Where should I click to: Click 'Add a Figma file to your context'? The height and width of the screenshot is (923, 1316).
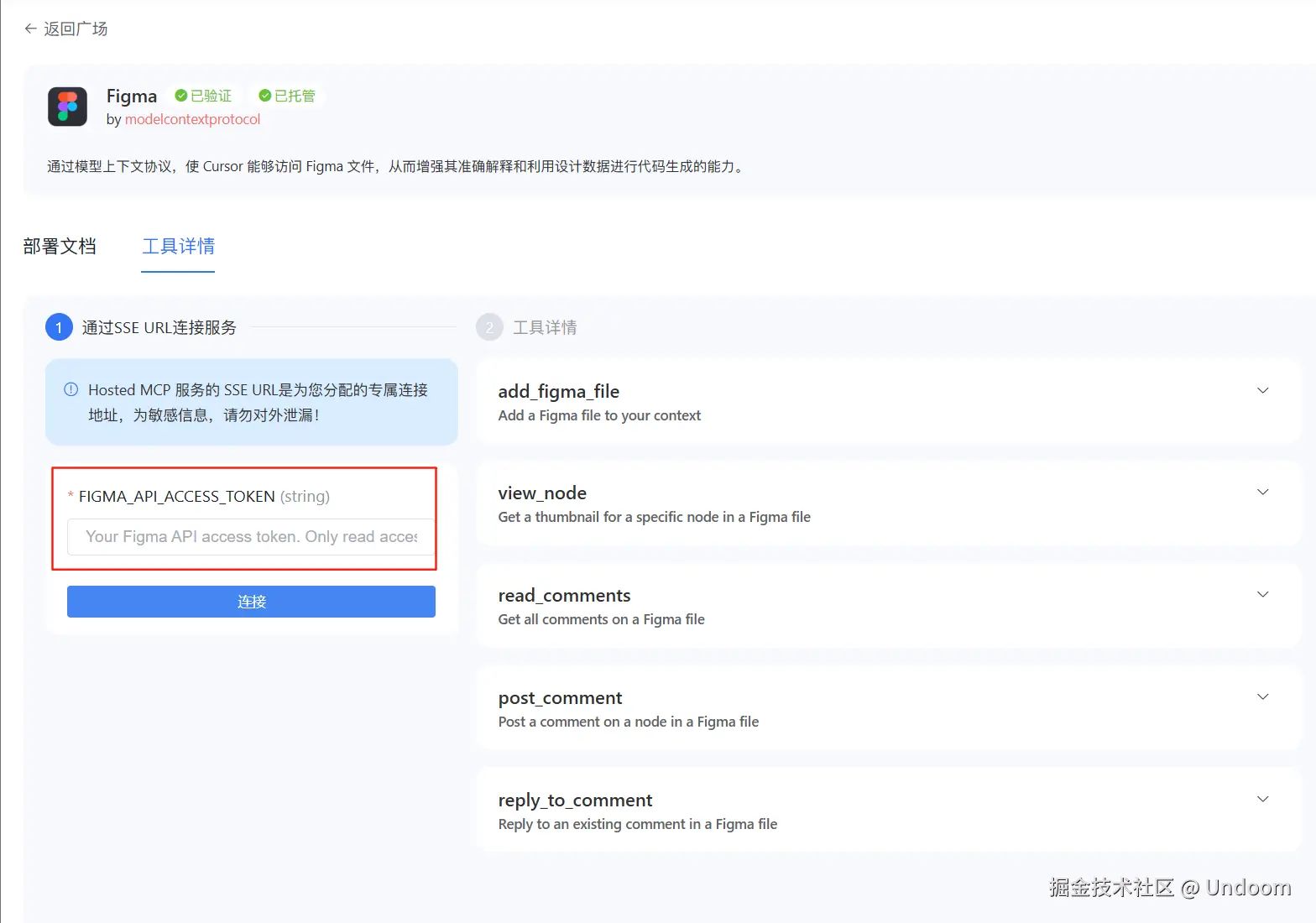[x=599, y=415]
